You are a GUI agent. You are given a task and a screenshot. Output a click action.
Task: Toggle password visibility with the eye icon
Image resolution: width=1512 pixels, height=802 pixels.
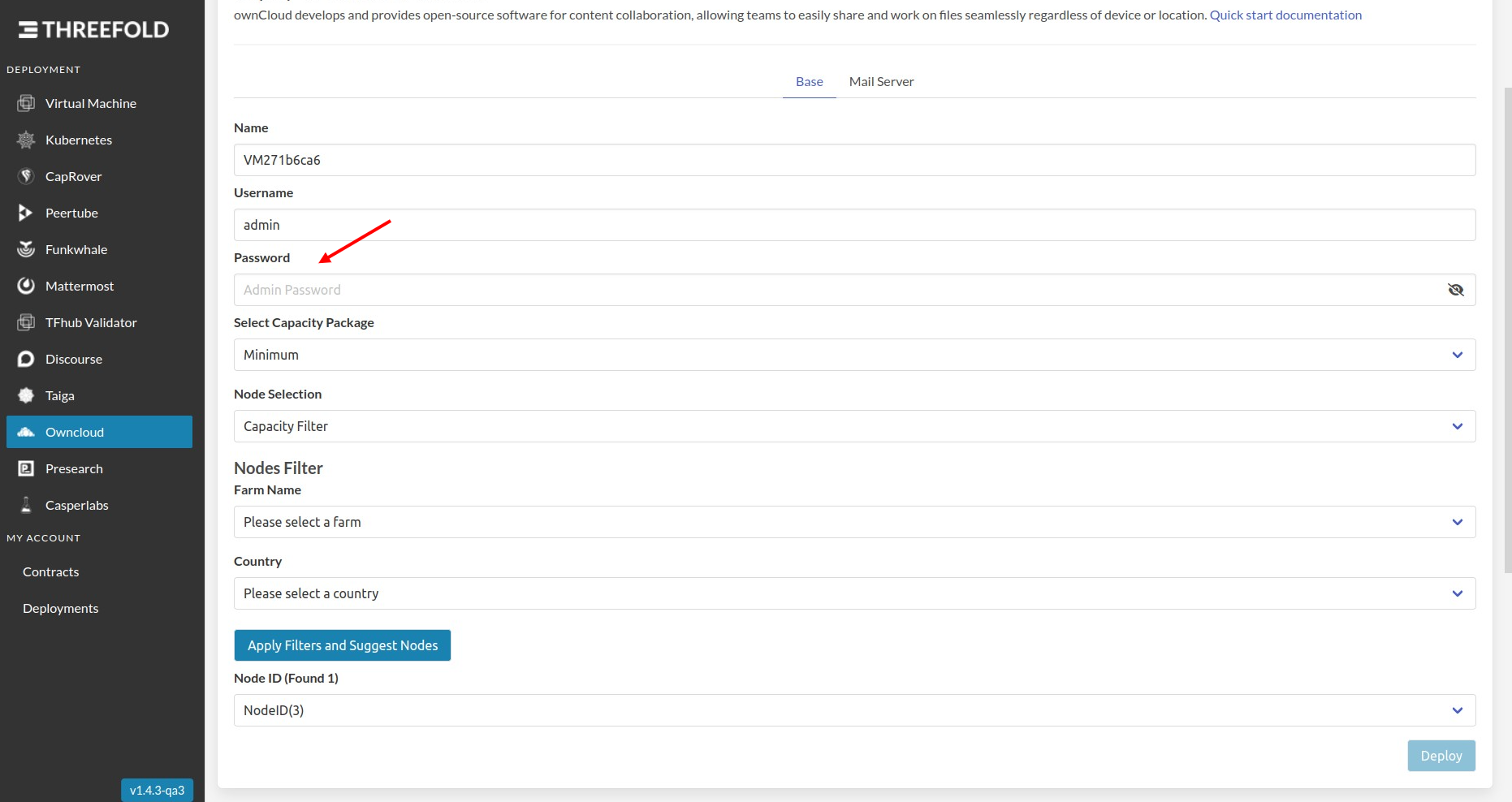pos(1456,290)
